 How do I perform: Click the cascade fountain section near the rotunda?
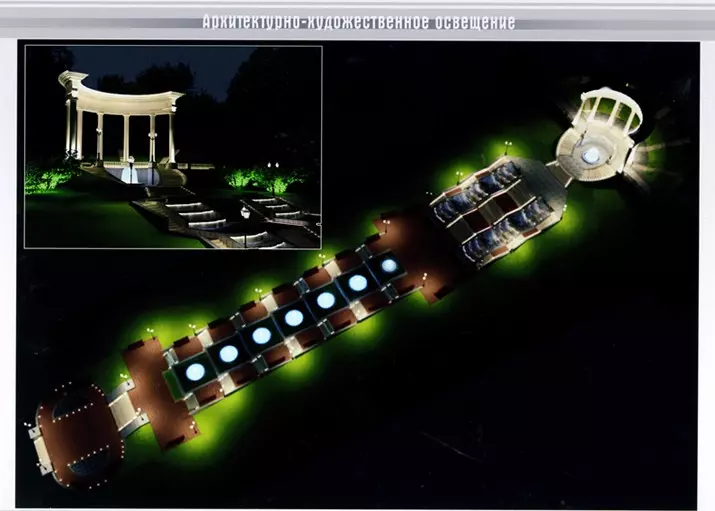coord(497,212)
